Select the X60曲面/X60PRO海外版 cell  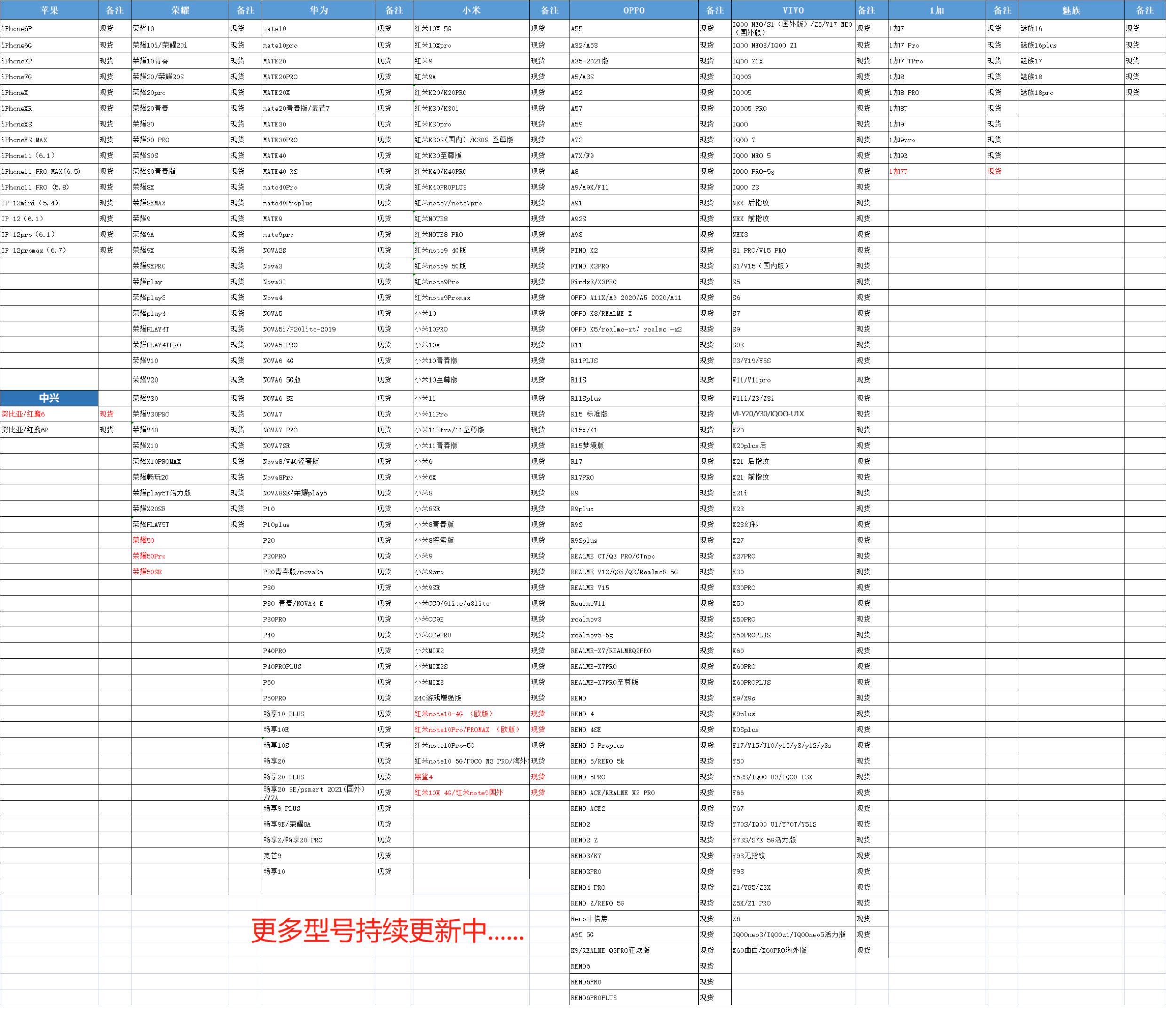770,950
